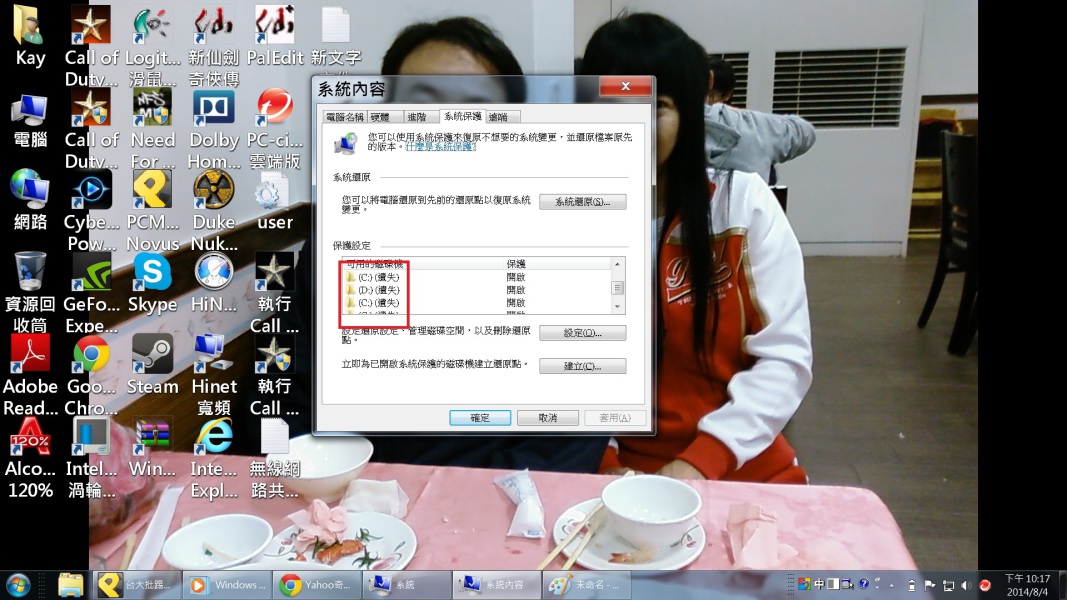Launch GeForce Experience shortcut
The image size is (1067, 600).
tap(91, 293)
